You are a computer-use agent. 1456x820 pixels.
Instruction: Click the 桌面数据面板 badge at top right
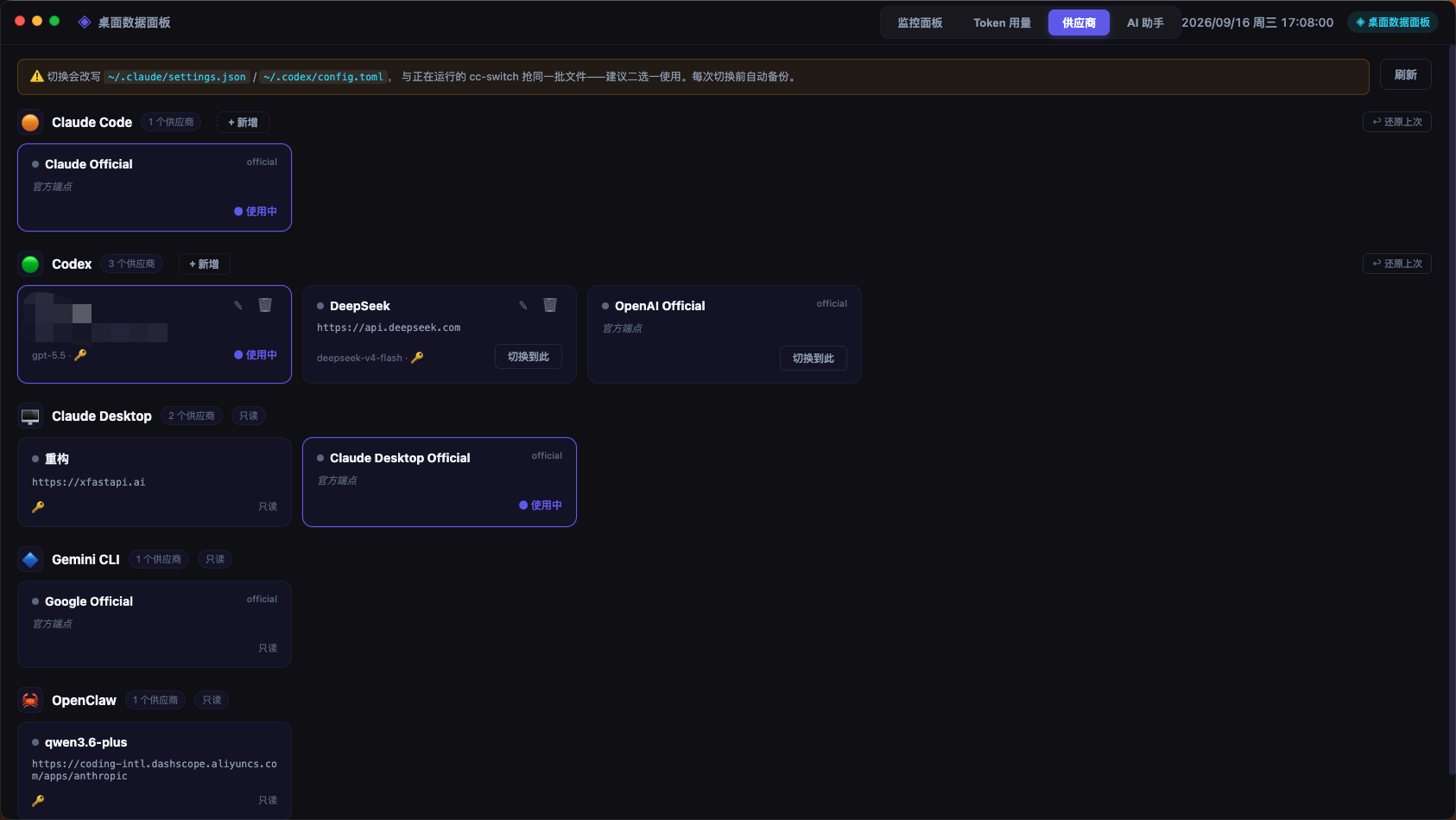pos(1393,22)
